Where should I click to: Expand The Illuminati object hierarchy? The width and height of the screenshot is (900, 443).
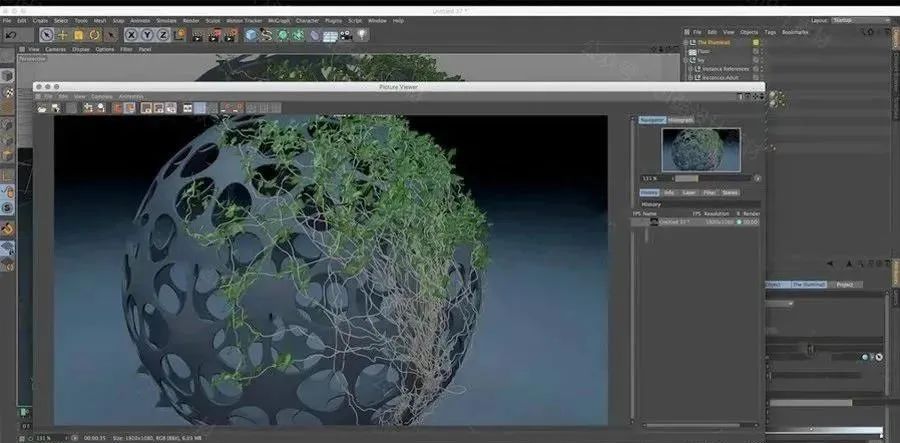click(x=686, y=42)
